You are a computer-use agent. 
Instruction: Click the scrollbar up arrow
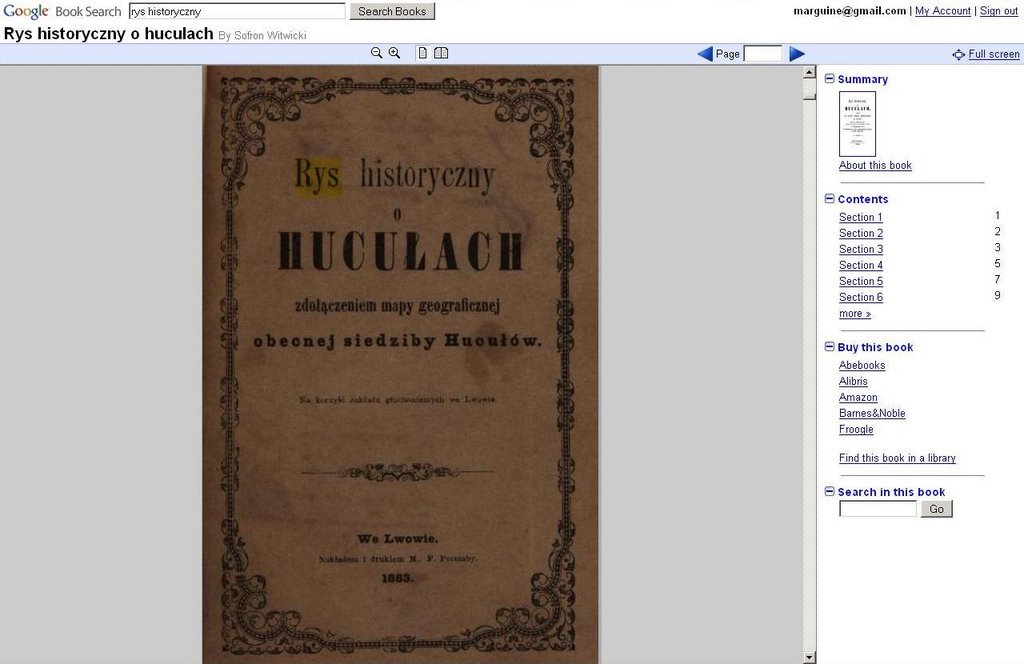tap(809, 72)
